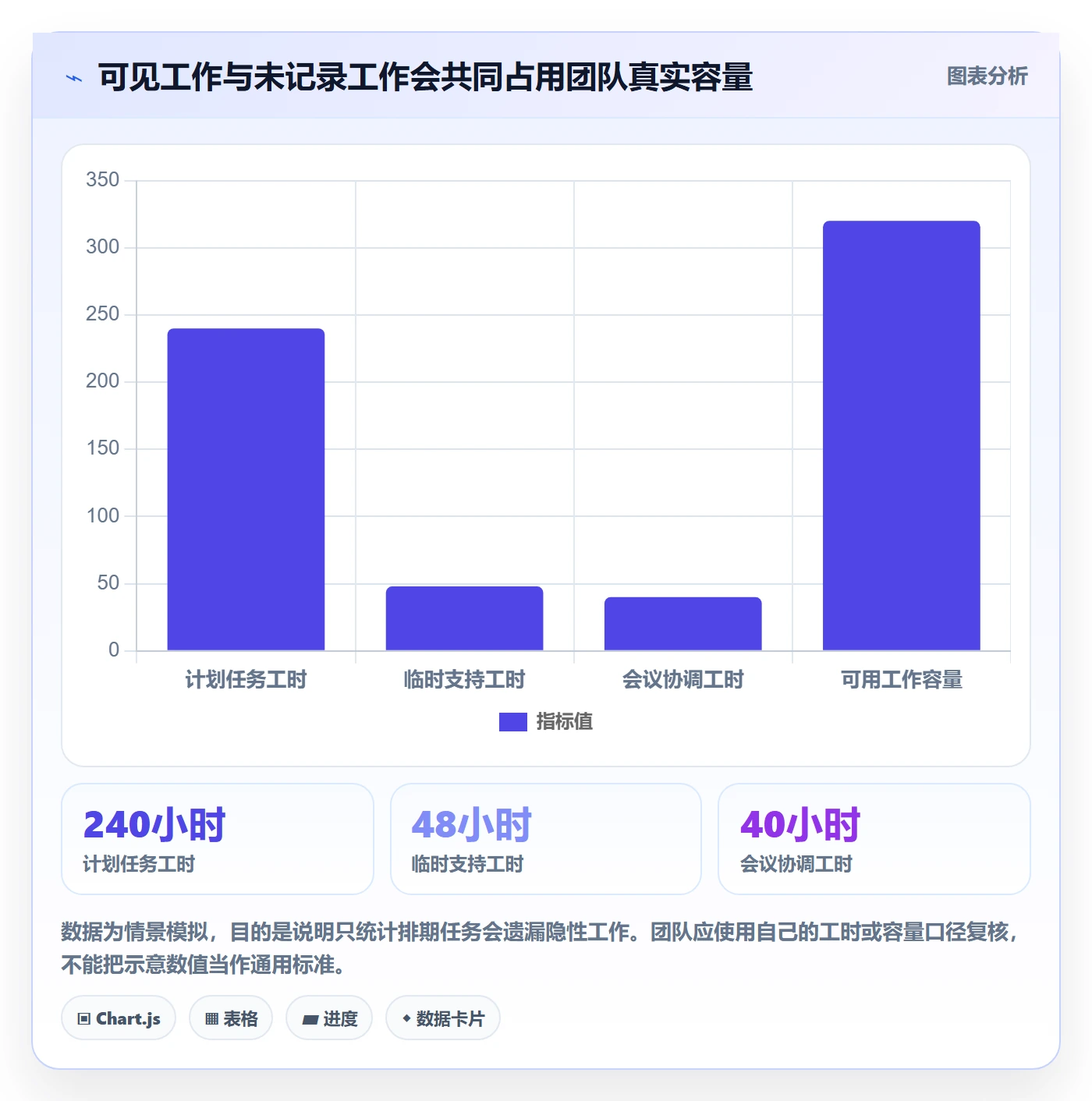Click the 数据卡片 tag
This screenshot has height=1101, width=1092.
(x=443, y=1018)
